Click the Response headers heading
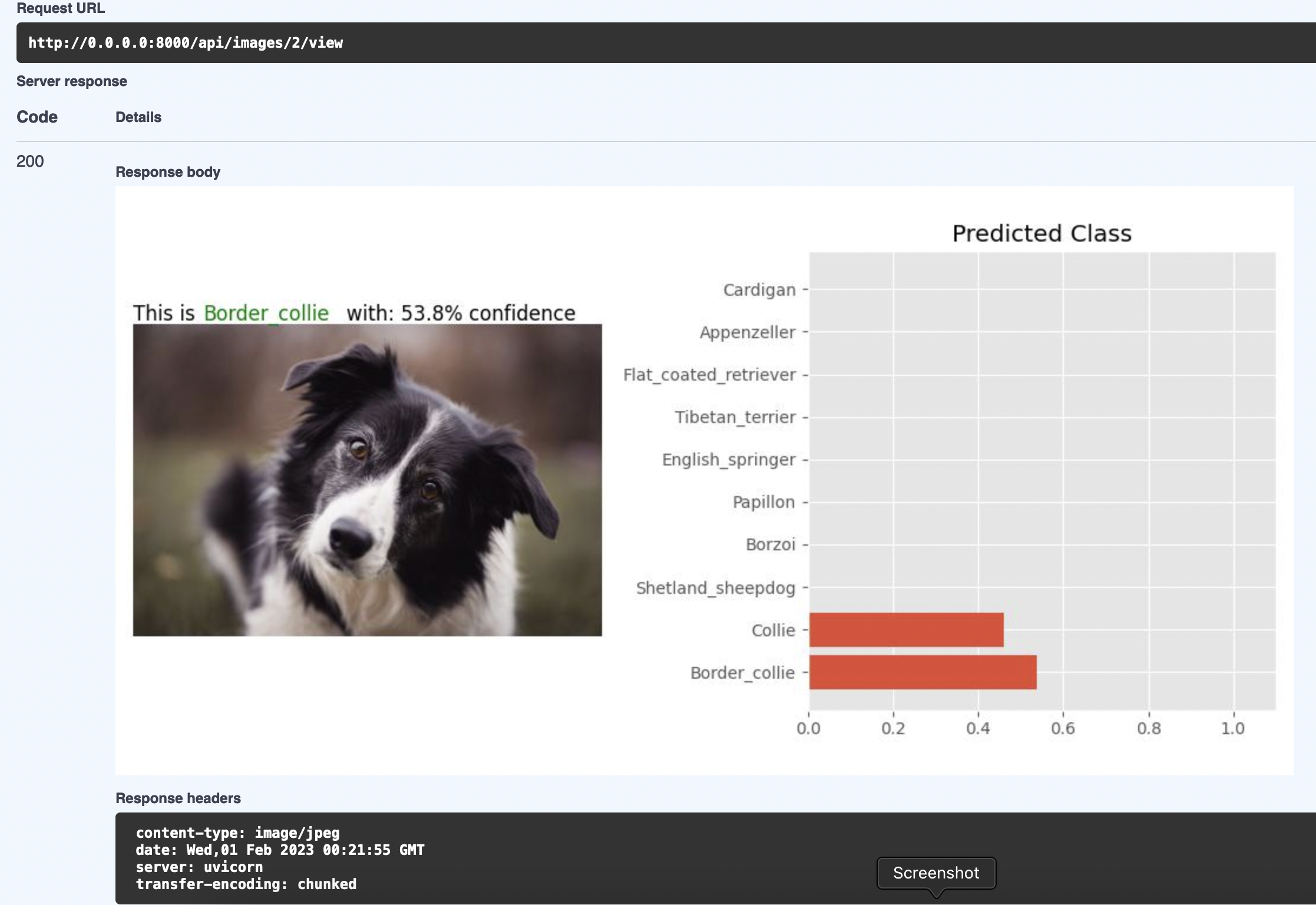 pyautogui.click(x=178, y=798)
